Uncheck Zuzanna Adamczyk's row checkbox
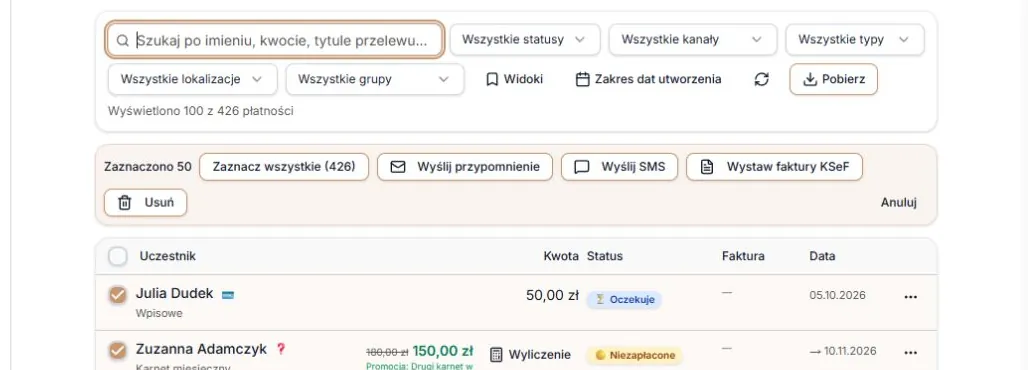The image size is (1028, 370). (117, 351)
